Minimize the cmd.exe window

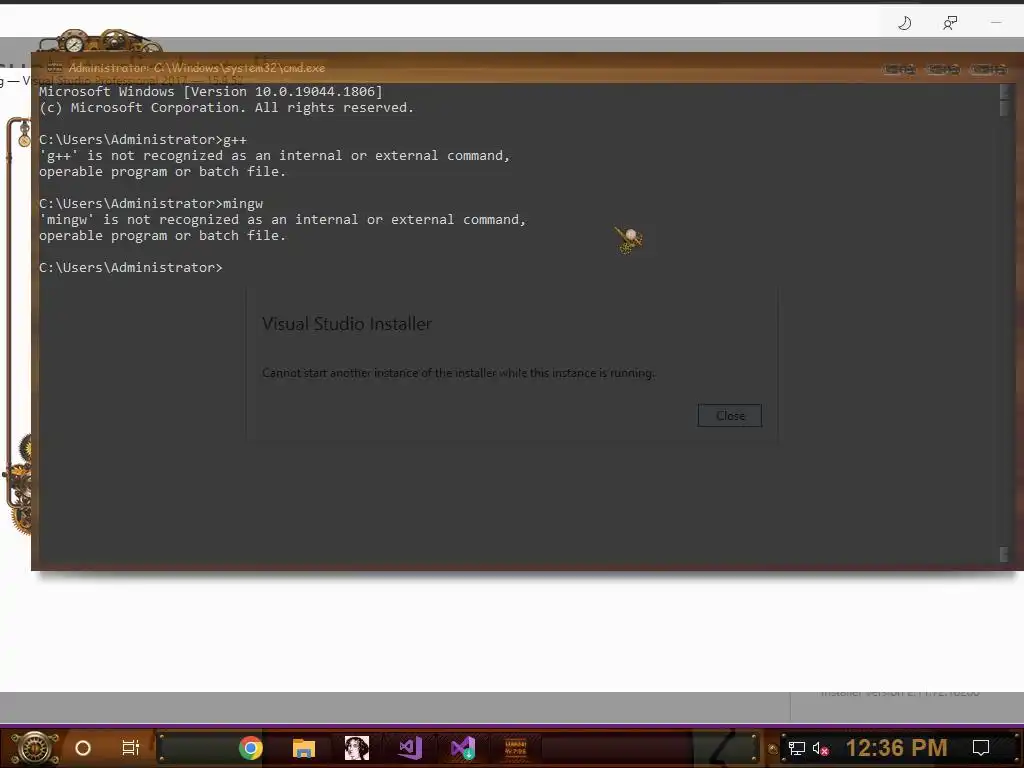point(899,69)
